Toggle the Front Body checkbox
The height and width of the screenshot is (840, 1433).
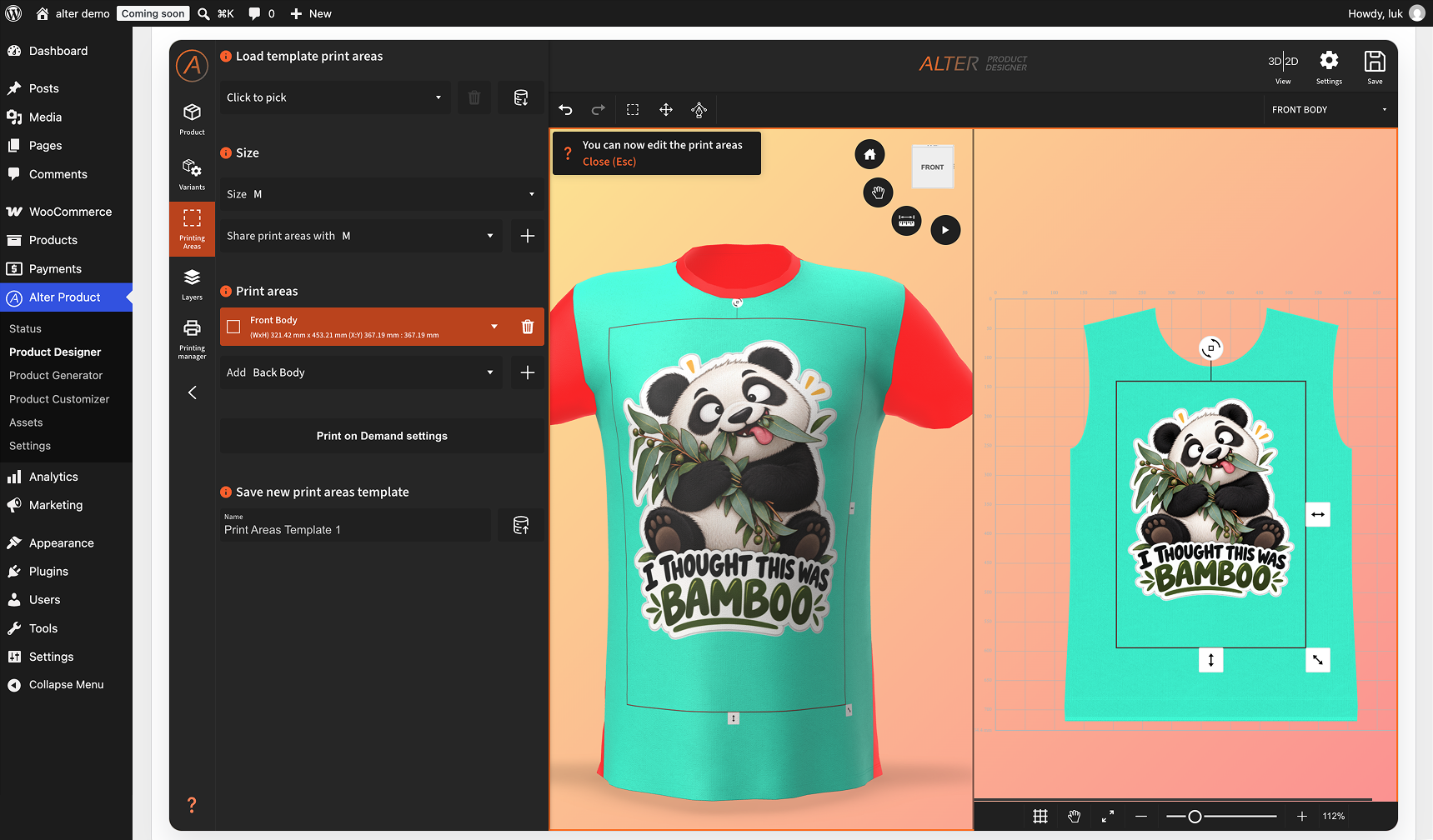point(233,327)
